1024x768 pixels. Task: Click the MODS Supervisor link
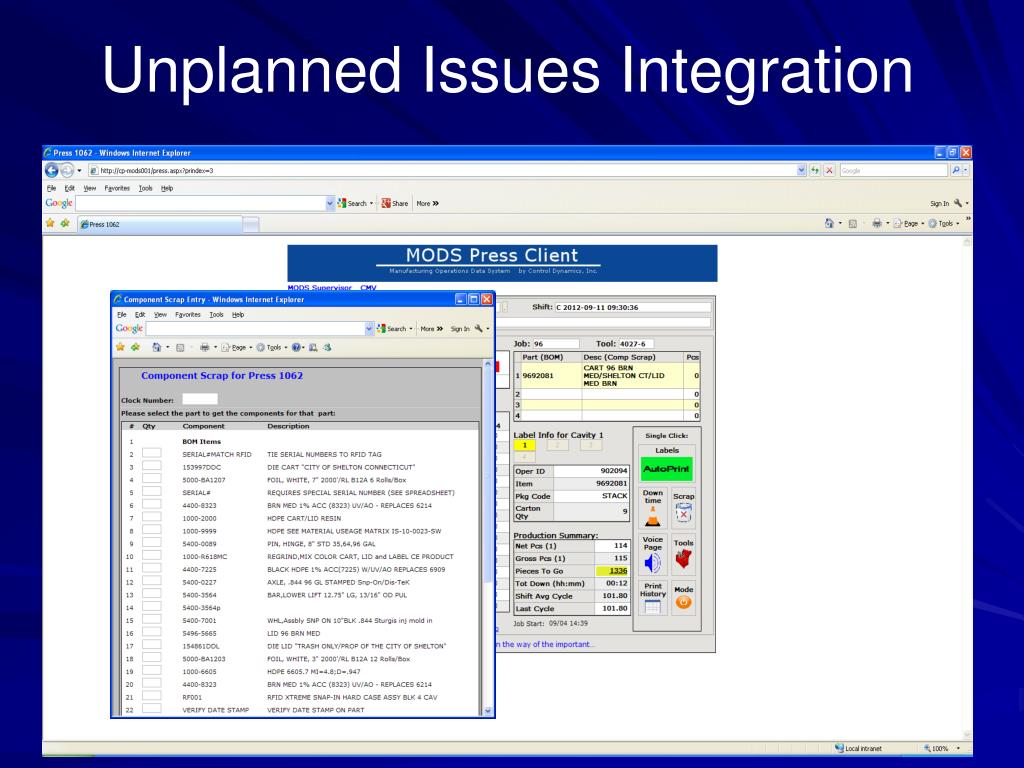[320, 287]
